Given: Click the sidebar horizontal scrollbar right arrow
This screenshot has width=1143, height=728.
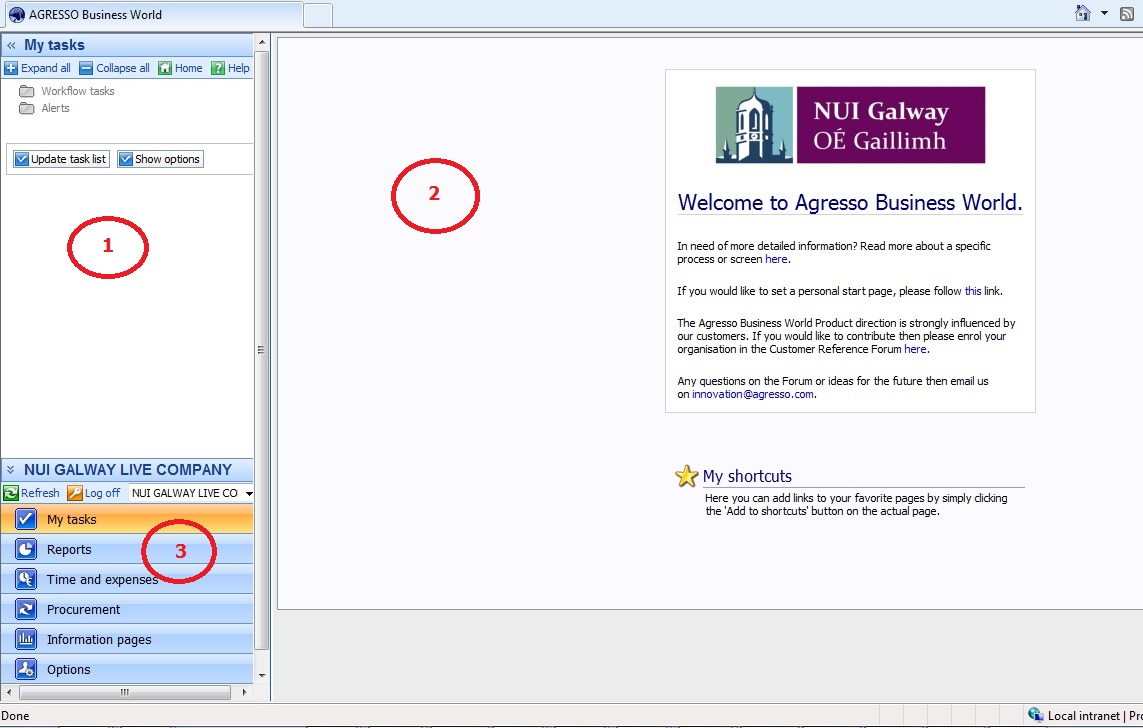Looking at the screenshot, I should point(244,692).
